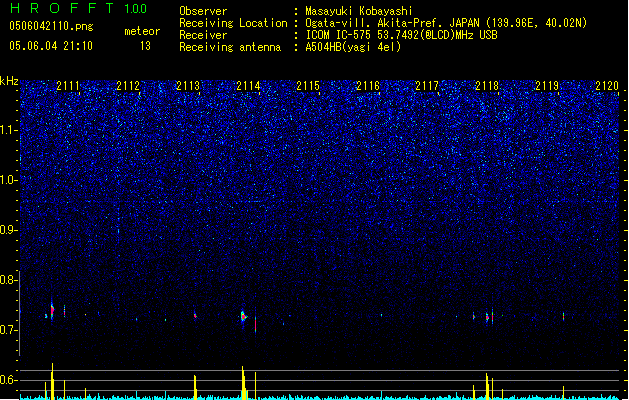Click the meteor label

[142, 31]
